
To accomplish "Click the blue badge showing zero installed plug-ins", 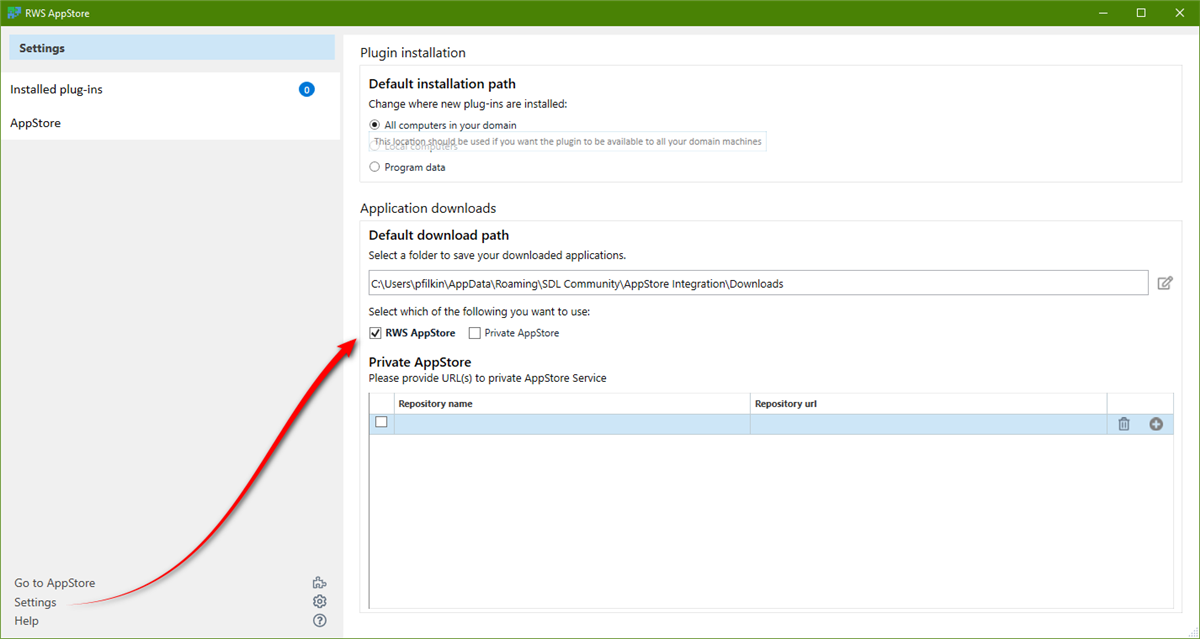I will click(306, 89).
